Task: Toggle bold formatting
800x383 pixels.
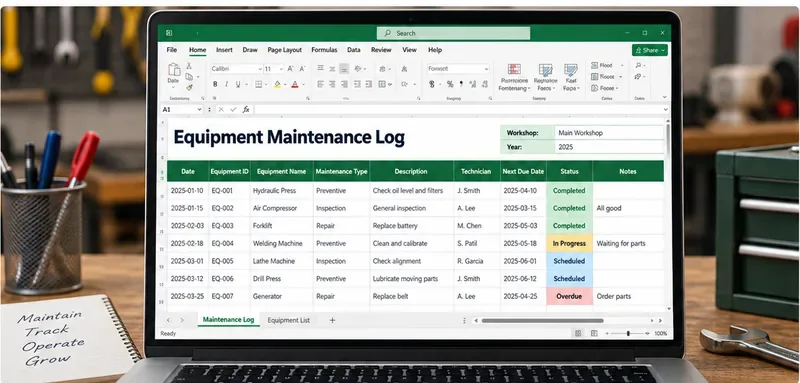Action: click(x=215, y=84)
